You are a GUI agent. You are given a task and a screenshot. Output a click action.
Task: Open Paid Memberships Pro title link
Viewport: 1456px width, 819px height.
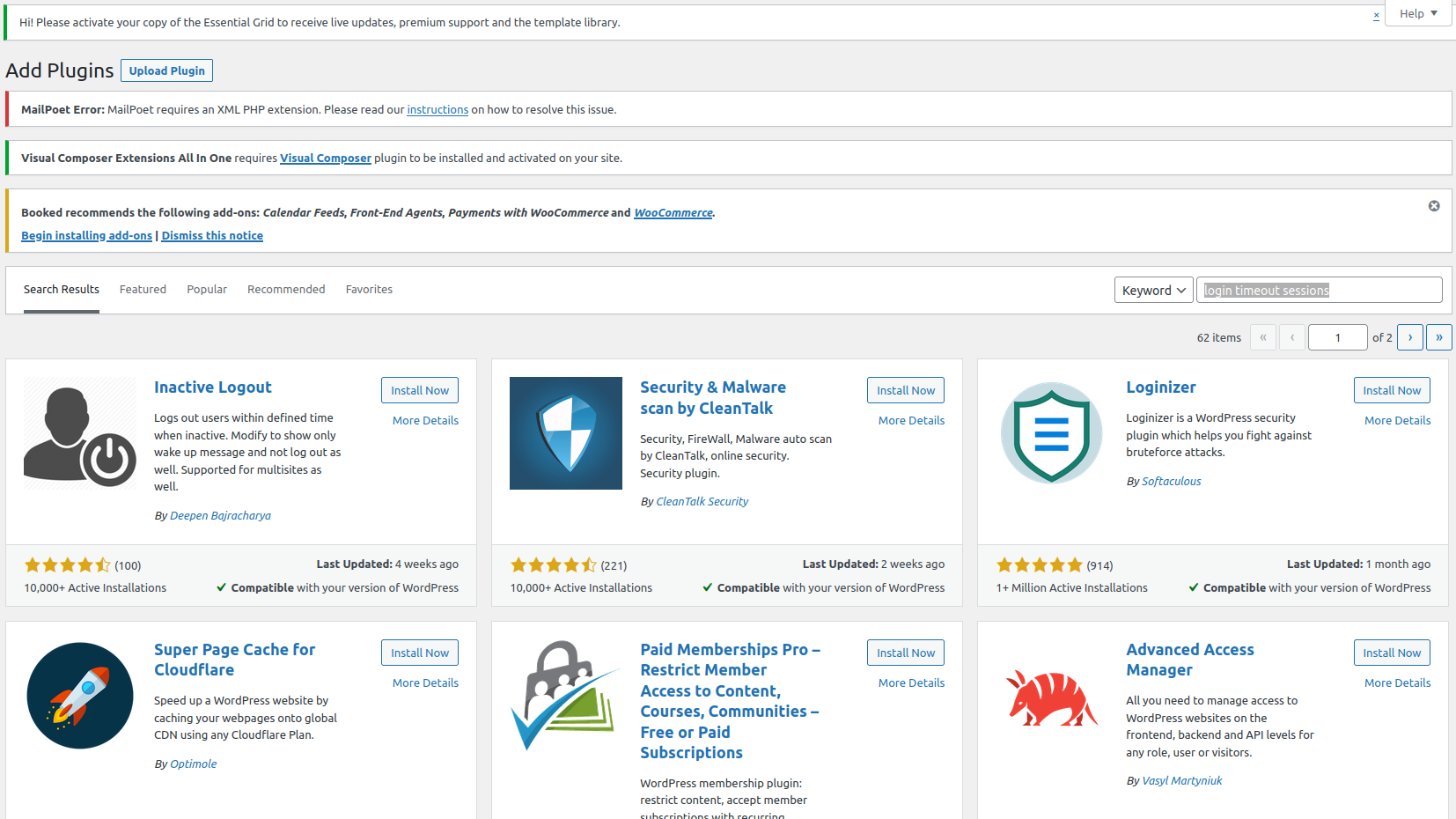730,701
